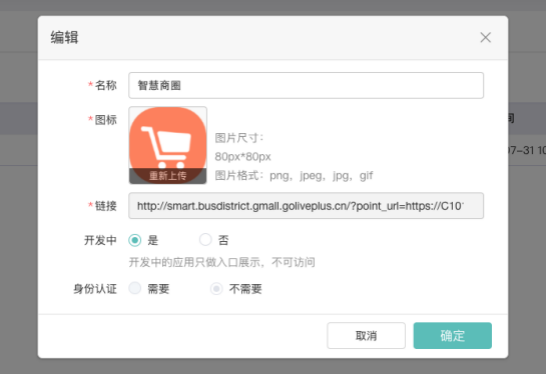
Task: Click the 链接 field label
Action: coord(106,206)
